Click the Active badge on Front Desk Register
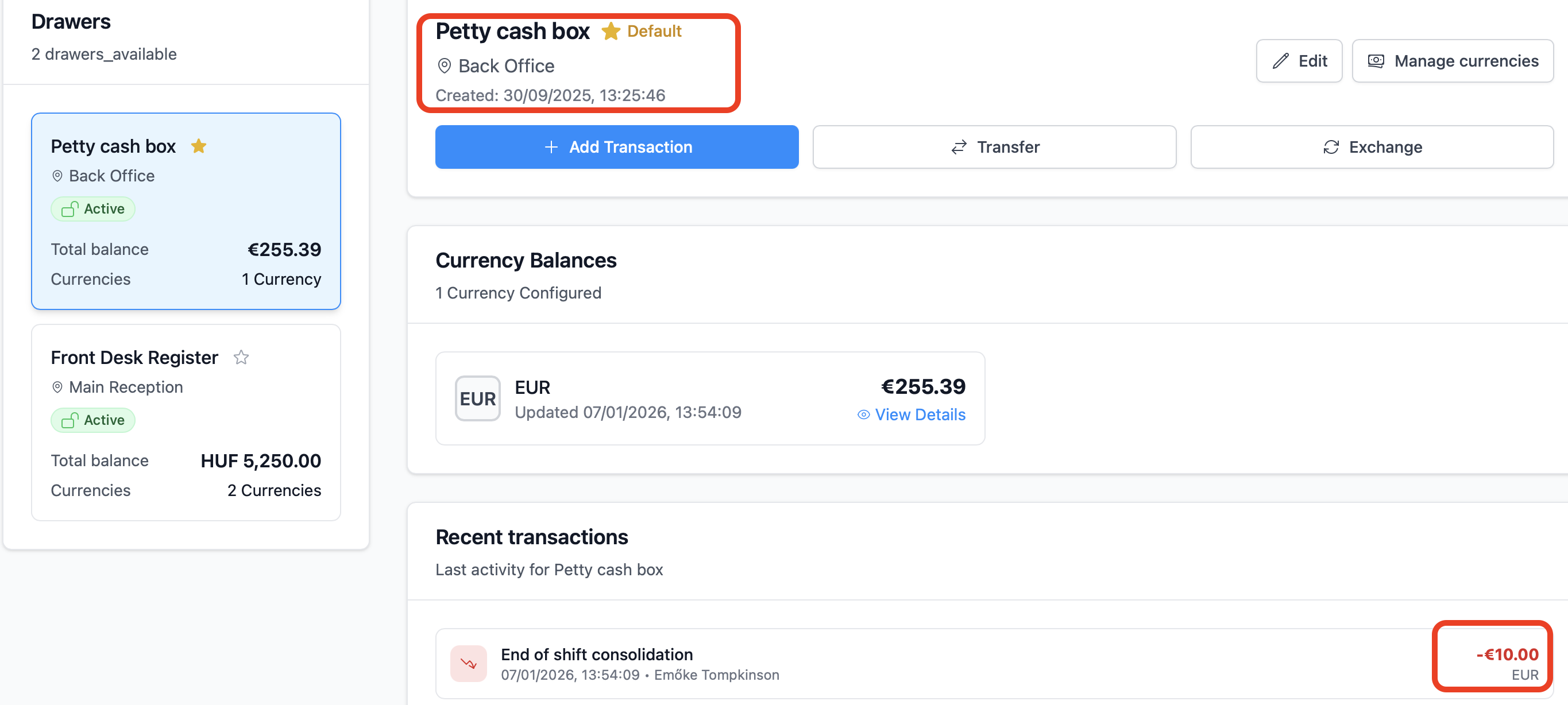Image resolution: width=1568 pixels, height=705 pixels. point(93,420)
